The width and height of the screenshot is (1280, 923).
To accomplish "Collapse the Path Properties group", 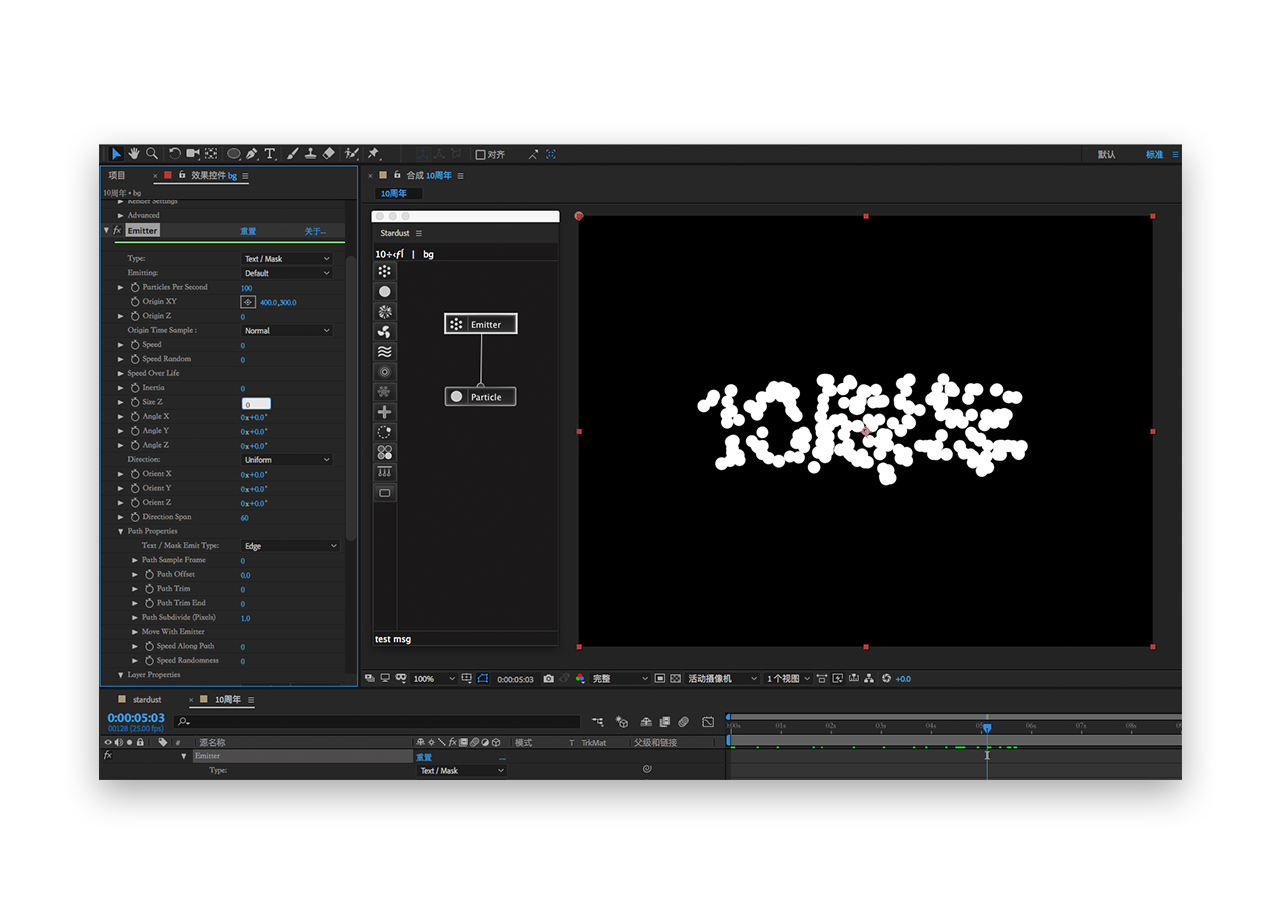I will click(x=121, y=531).
